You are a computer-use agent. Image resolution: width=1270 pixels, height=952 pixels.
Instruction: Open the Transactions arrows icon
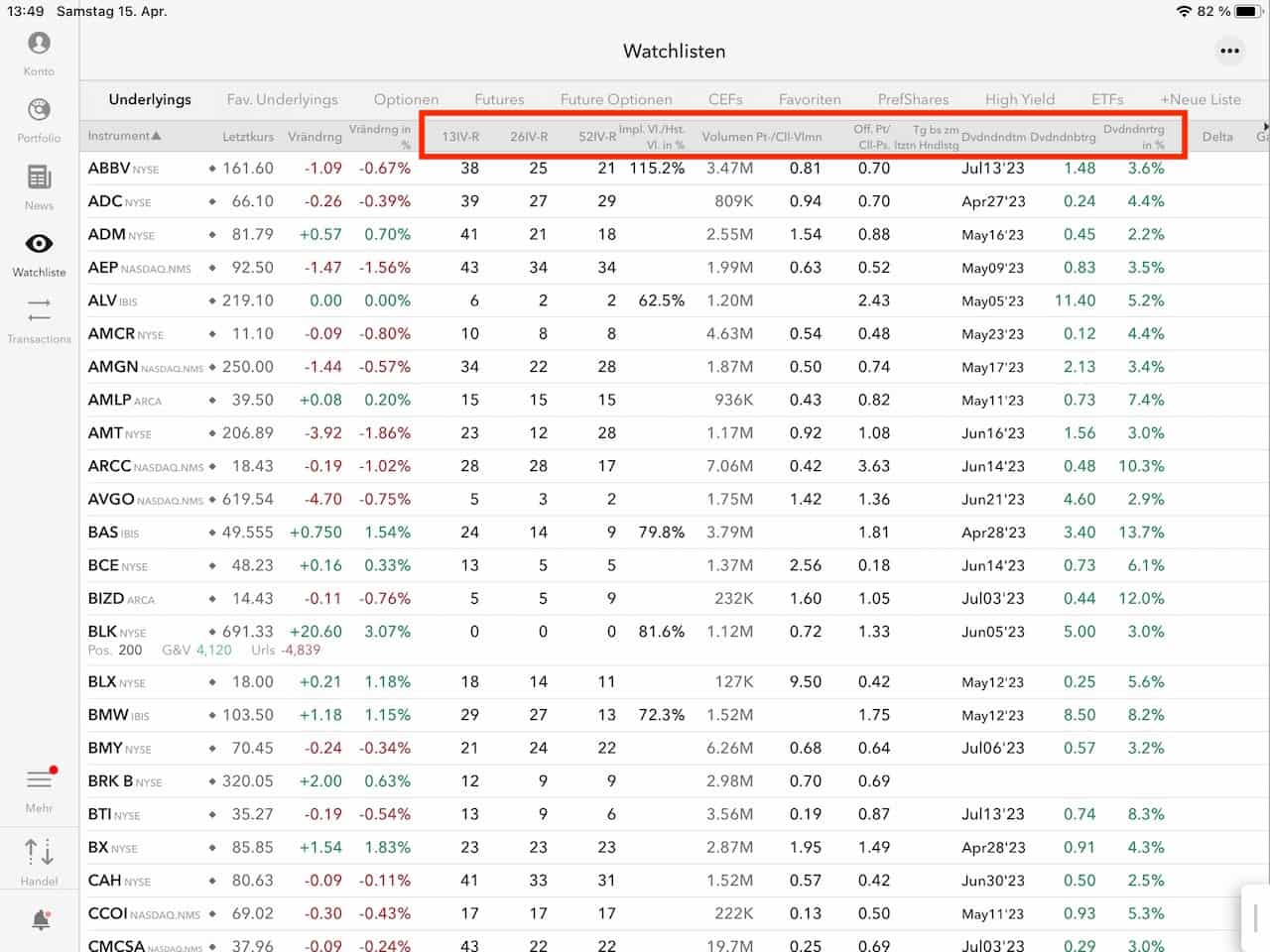click(39, 309)
